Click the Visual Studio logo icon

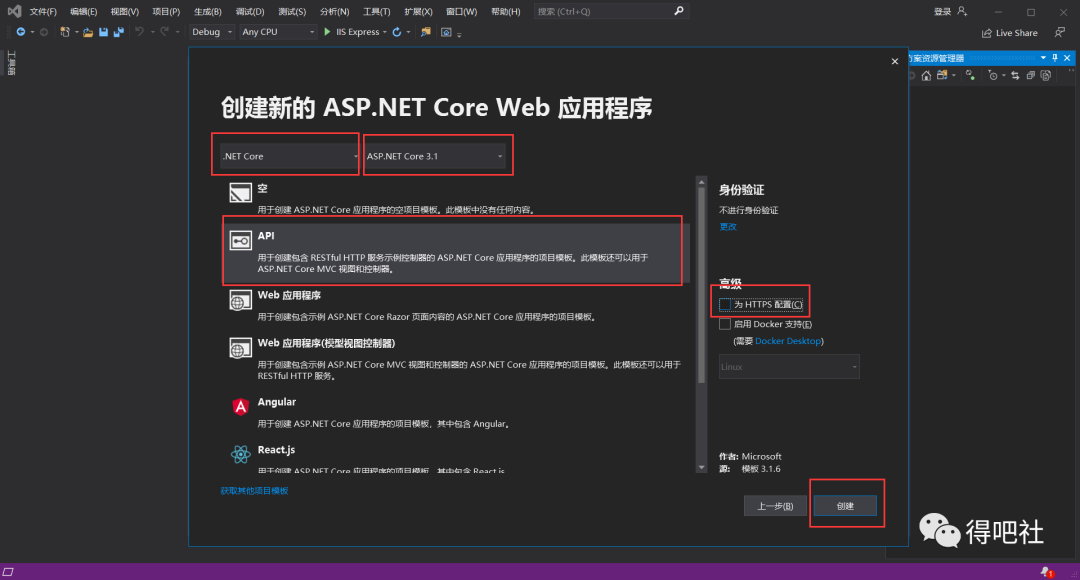click(x=14, y=11)
